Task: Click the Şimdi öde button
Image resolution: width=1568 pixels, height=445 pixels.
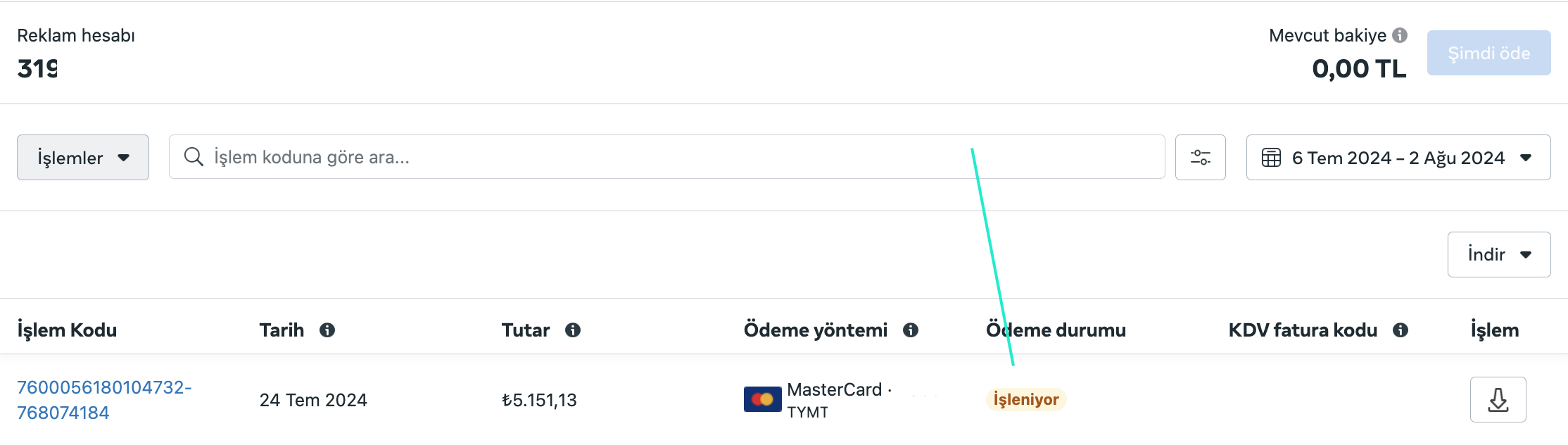Action: coord(1489,53)
